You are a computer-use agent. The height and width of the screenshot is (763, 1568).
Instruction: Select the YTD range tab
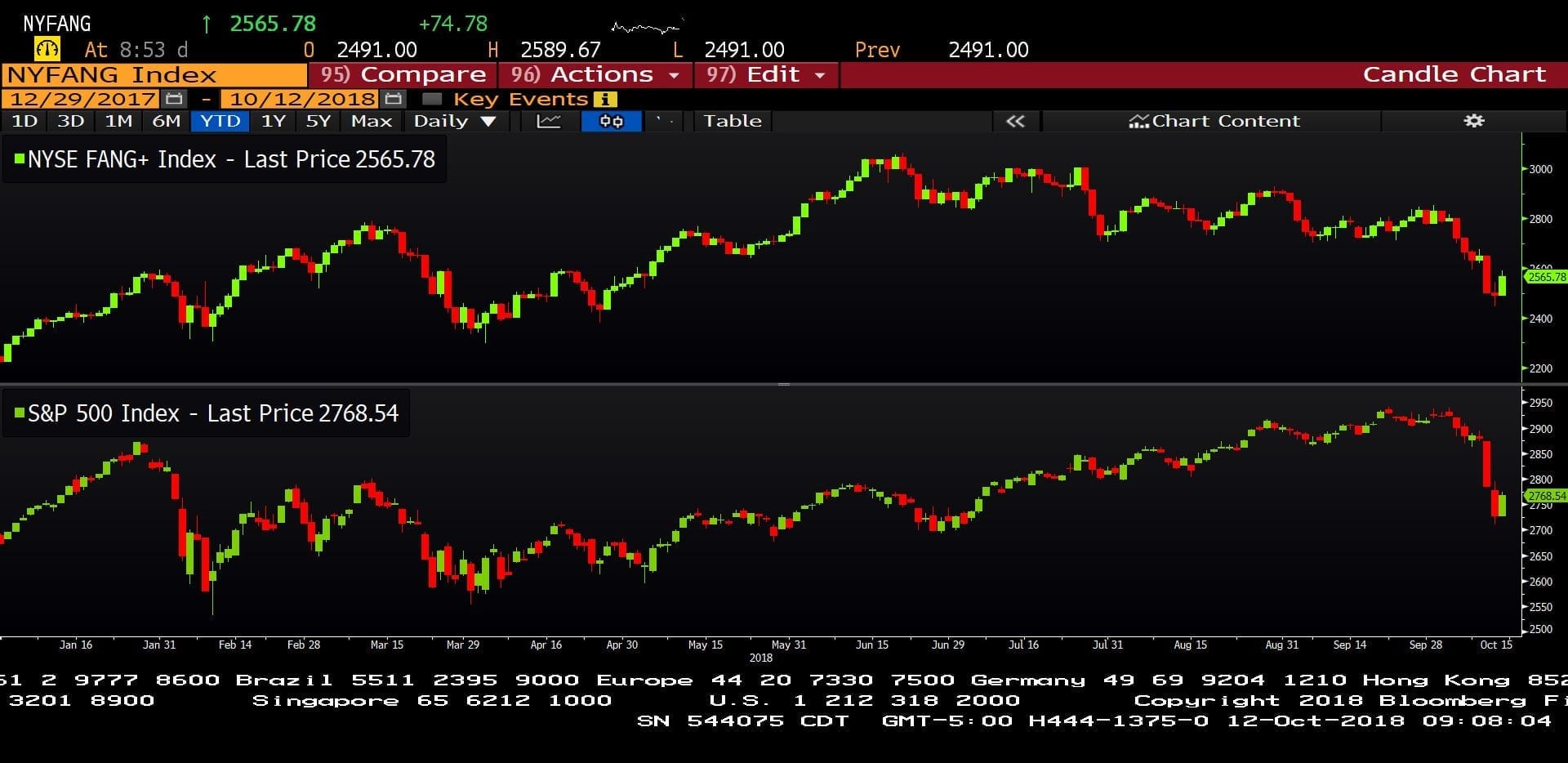220,121
